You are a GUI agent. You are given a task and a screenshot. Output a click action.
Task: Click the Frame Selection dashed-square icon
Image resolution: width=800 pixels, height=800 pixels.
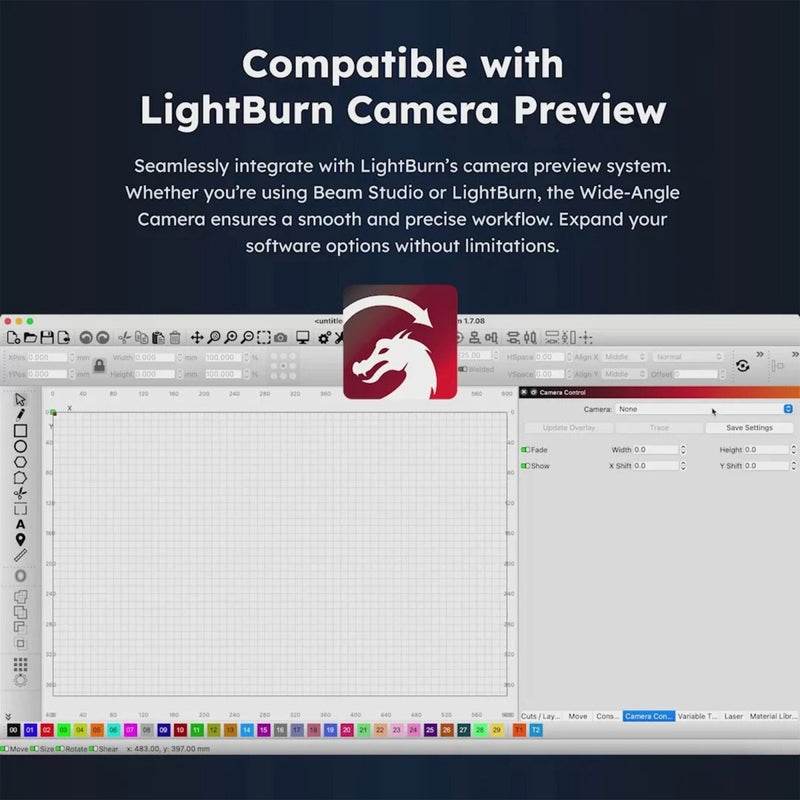264,337
